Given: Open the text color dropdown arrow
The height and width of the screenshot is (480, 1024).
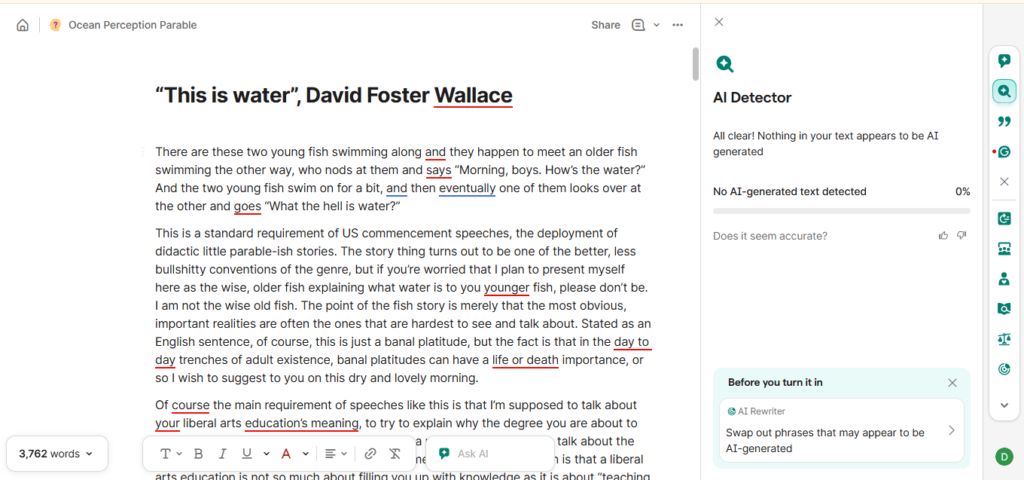Looking at the screenshot, I should tap(305, 453).
